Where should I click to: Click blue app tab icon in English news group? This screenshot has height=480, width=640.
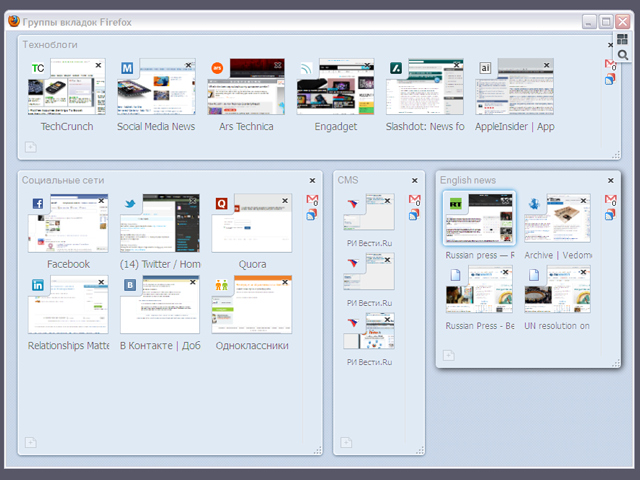point(610,214)
